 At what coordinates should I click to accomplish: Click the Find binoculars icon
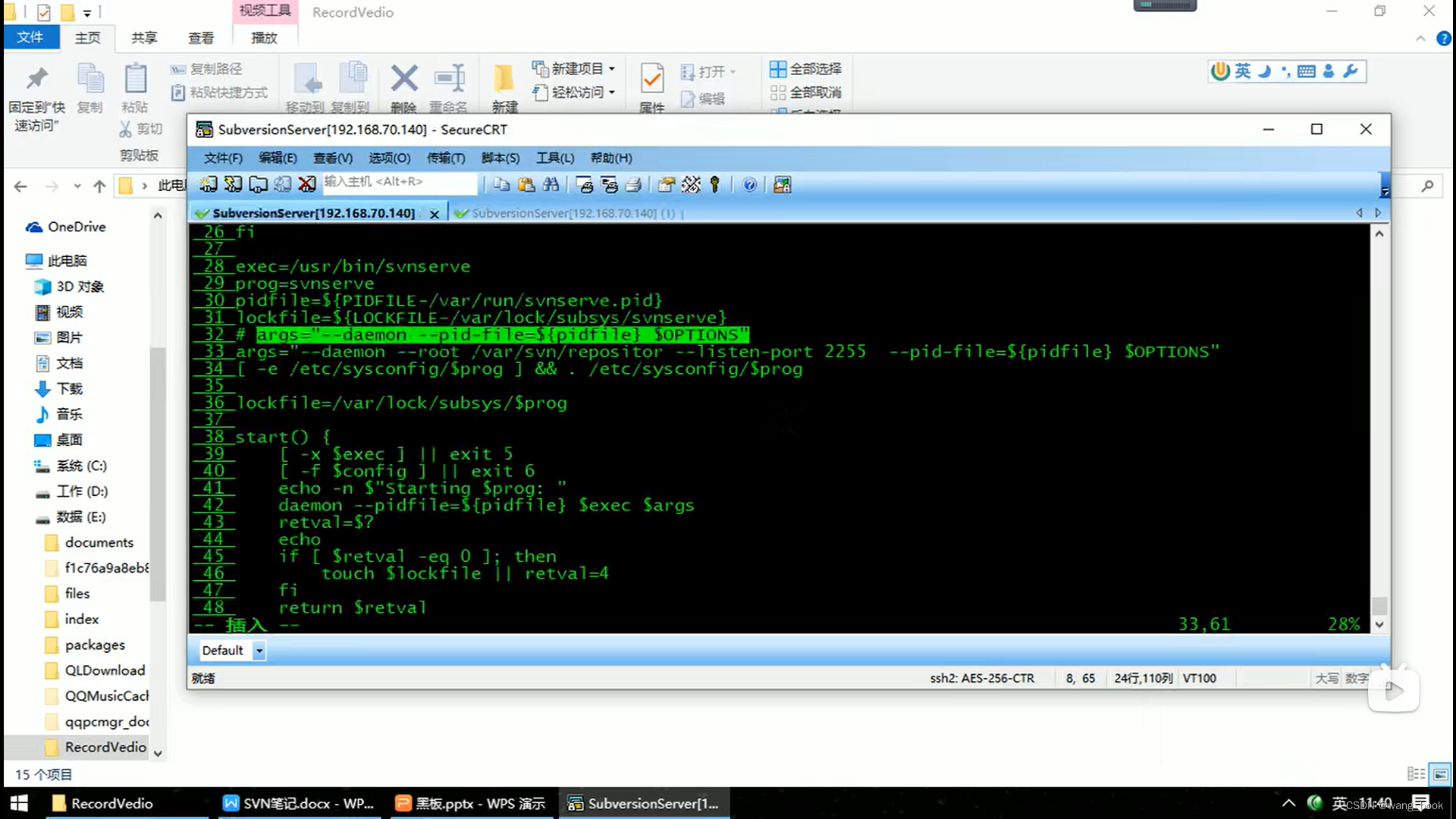551,184
